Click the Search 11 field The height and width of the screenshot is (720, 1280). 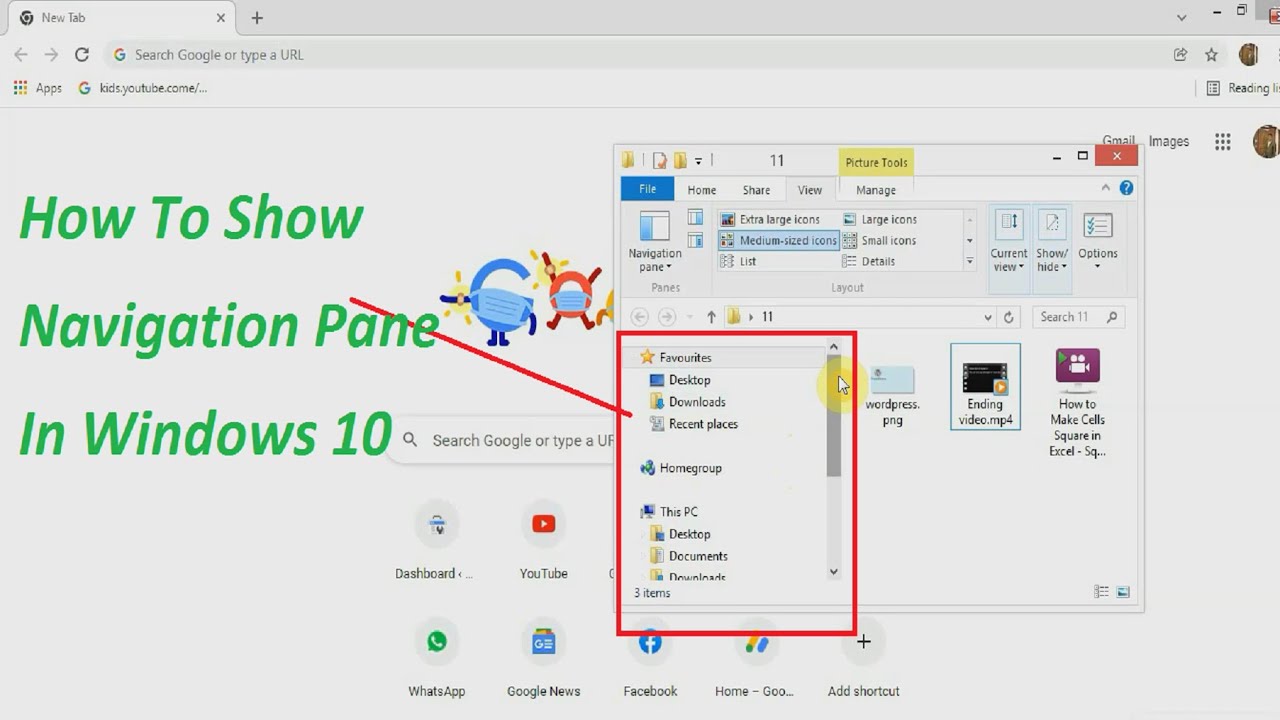pyautogui.click(x=1078, y=317)
